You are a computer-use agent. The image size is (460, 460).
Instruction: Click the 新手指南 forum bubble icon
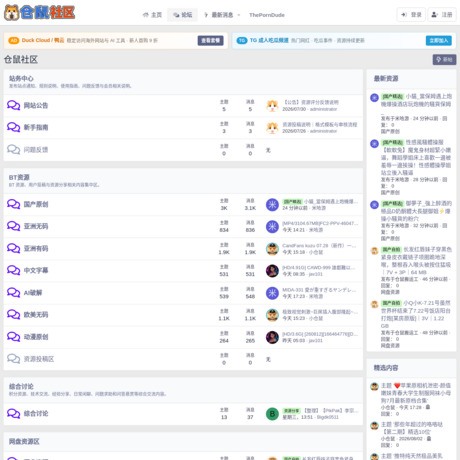[x=14, y=127]
